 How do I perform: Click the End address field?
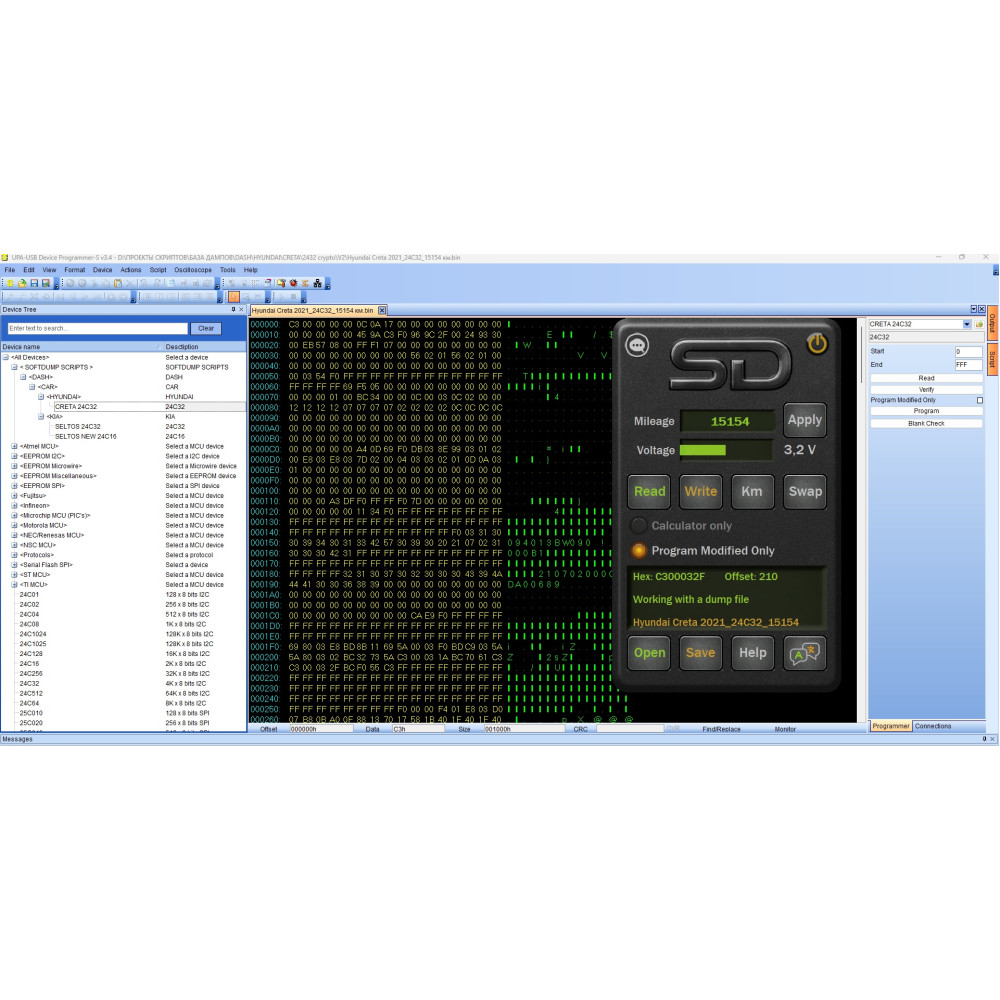(968, 365)
